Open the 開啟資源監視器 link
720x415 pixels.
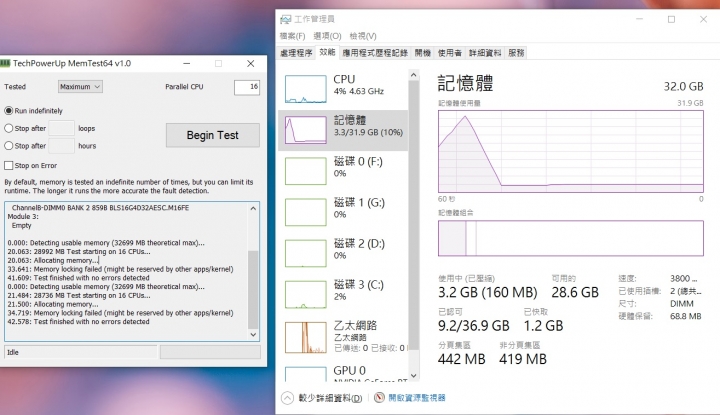pos(417,398)
